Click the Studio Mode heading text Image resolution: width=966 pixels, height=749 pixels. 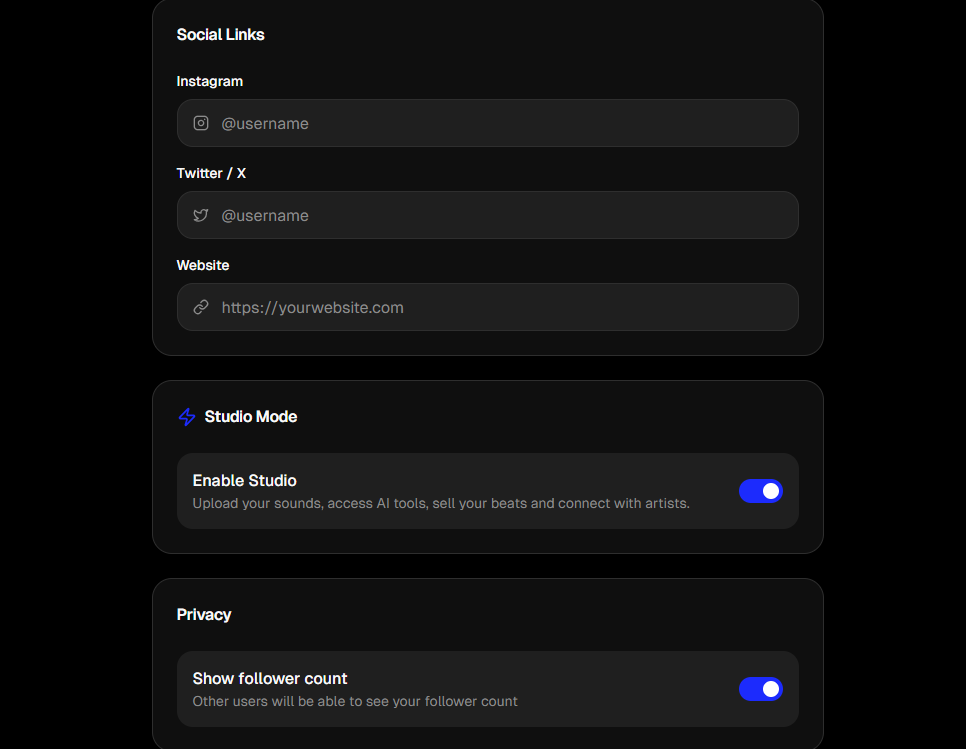(251, 417)
